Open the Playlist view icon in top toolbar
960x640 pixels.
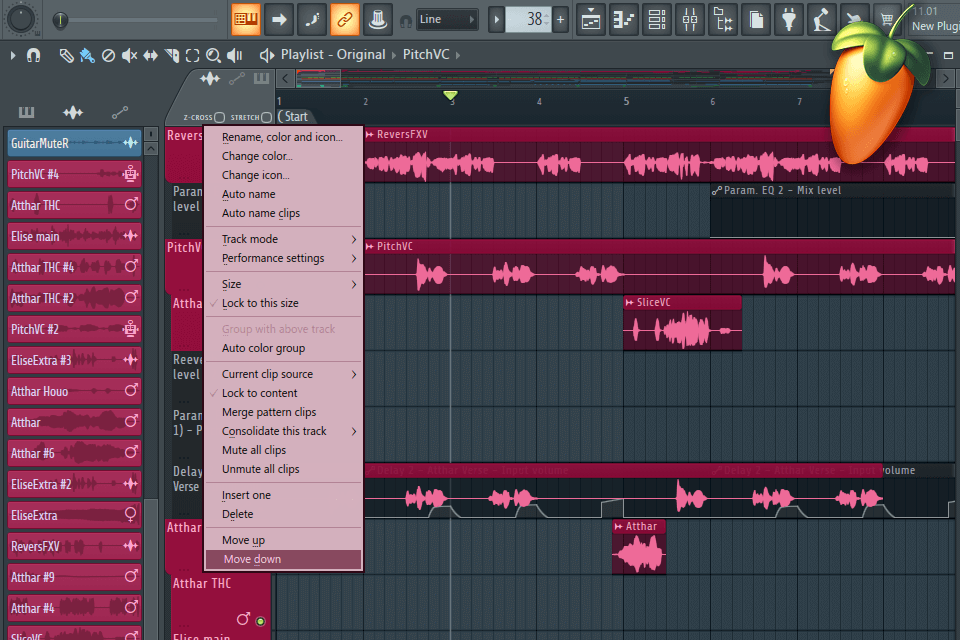[591, 20]
